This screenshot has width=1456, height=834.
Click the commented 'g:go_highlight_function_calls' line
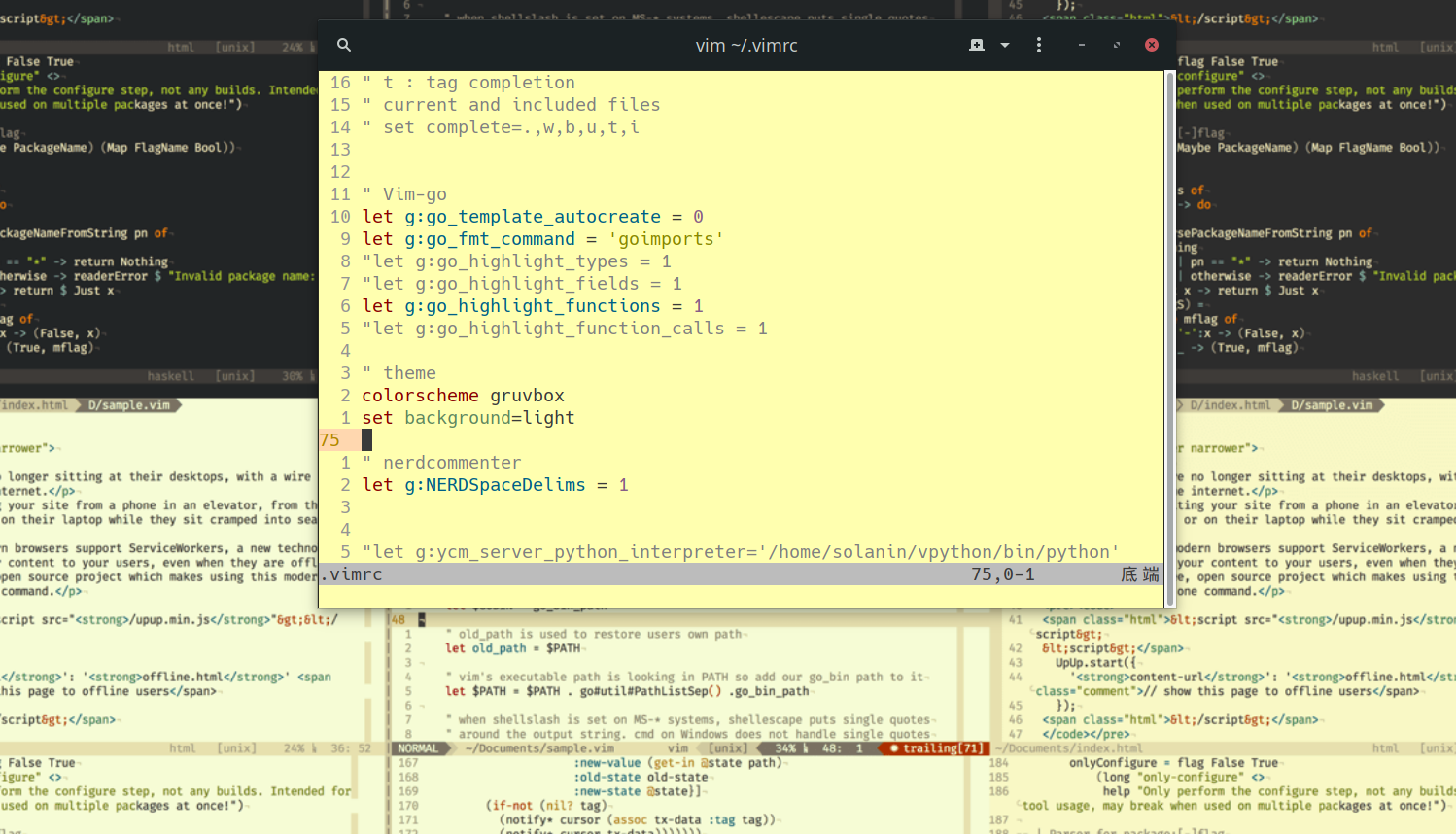click(x=565, y=329)
